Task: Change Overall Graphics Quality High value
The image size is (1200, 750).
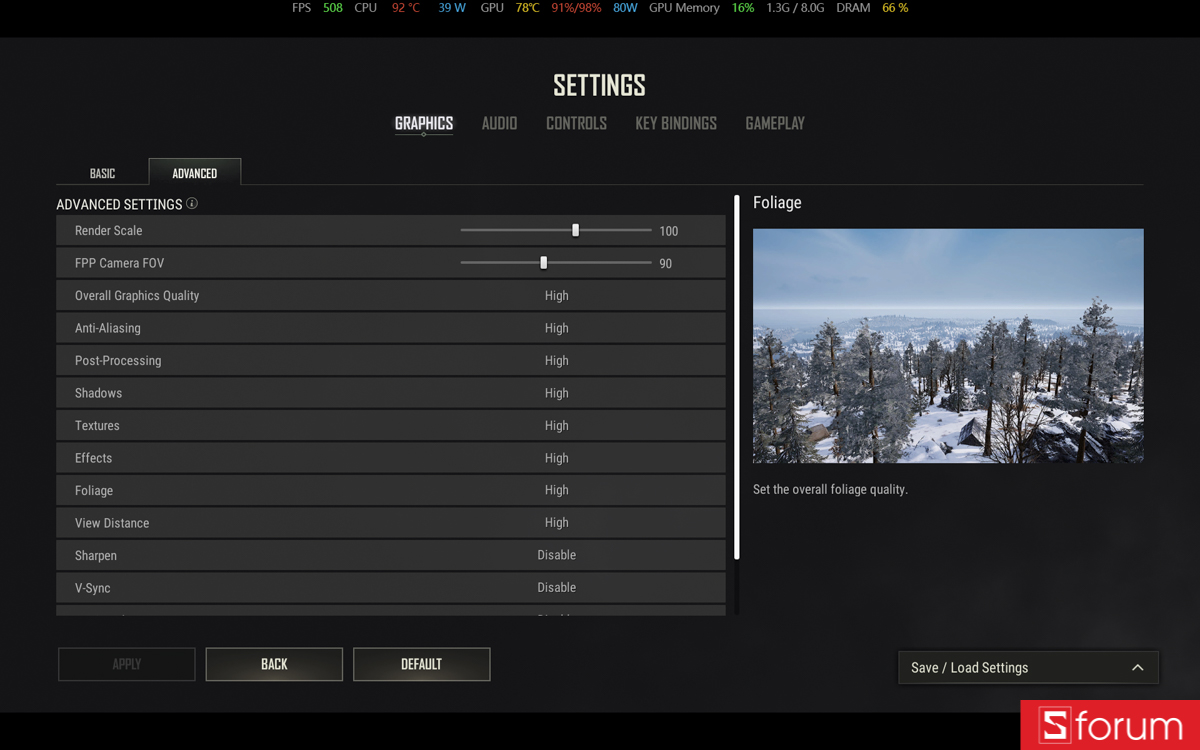Action: (557, 296)
